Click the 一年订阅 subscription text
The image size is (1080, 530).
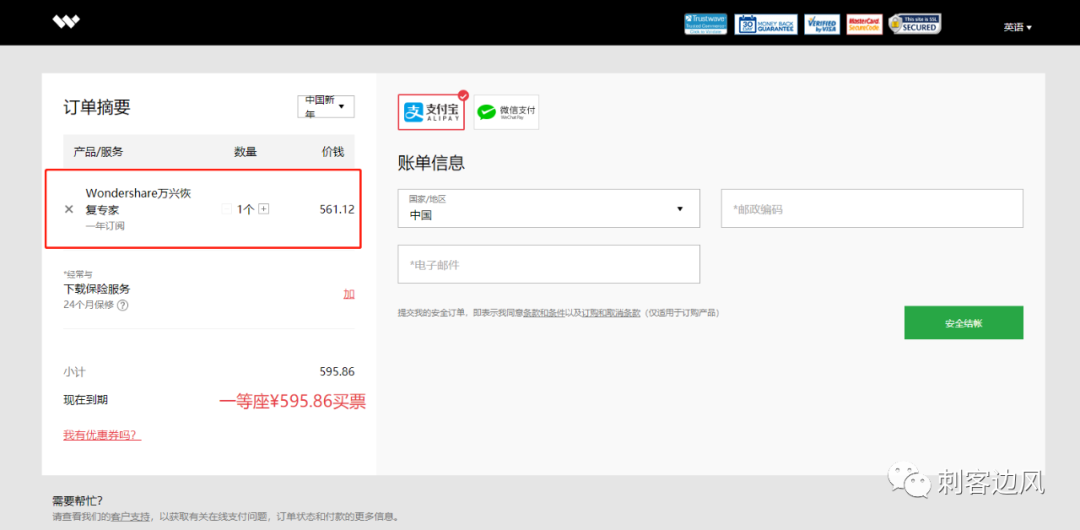click(105, 226)
